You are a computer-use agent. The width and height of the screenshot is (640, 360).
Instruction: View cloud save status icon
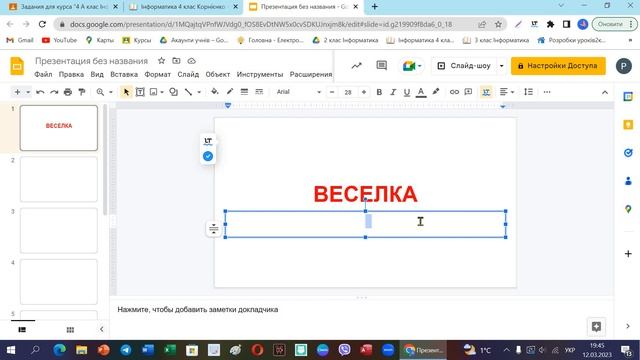(x=191, y=61)
